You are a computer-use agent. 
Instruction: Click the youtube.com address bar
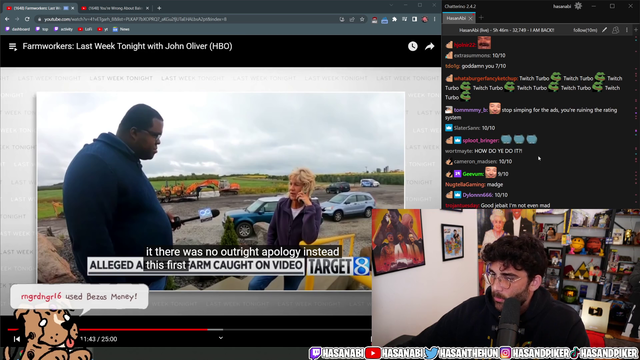tap(188, 19)
